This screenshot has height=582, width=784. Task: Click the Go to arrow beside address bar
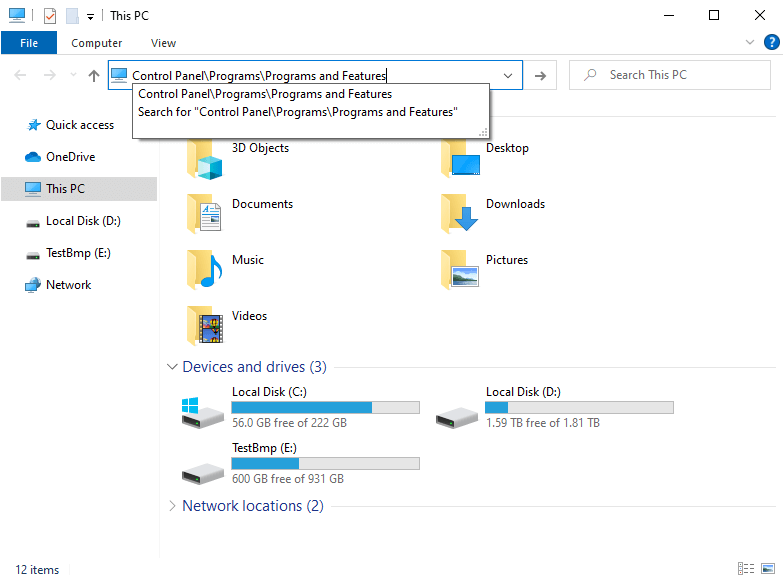click(x=540, y=76)
